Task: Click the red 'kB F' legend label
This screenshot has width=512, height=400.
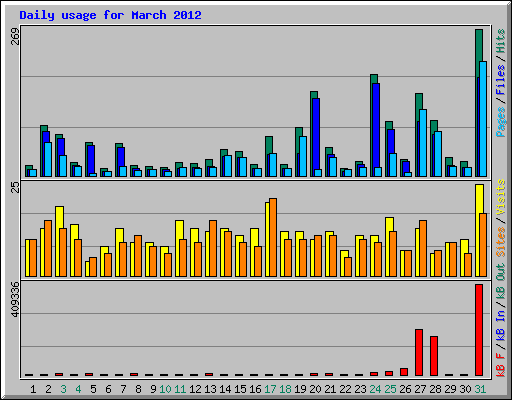Action: [x=500, y=365]
